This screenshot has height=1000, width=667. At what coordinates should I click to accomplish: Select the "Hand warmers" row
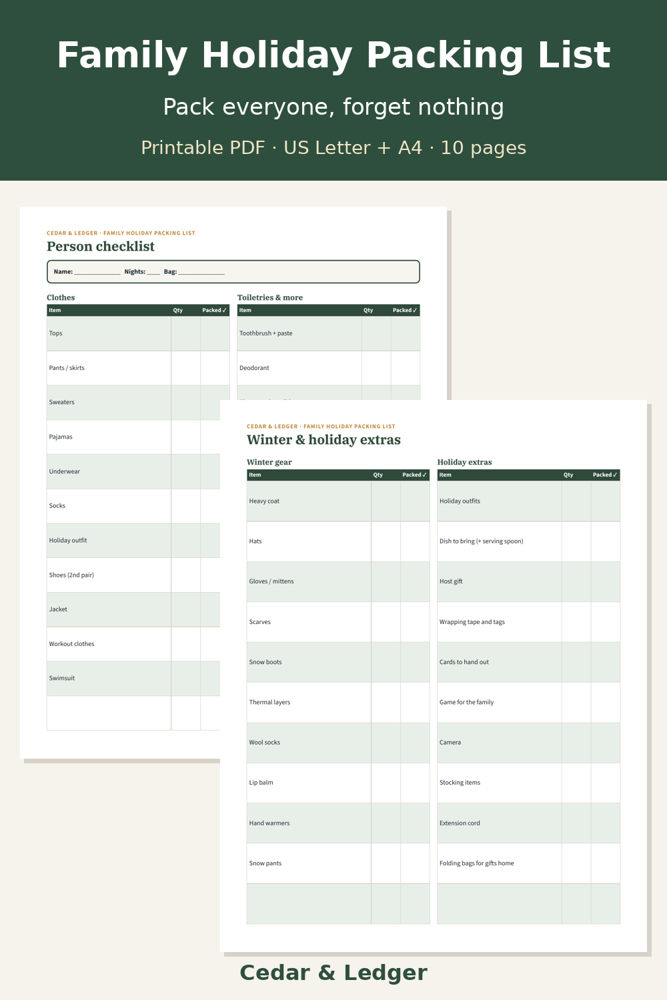coord(338,823)
